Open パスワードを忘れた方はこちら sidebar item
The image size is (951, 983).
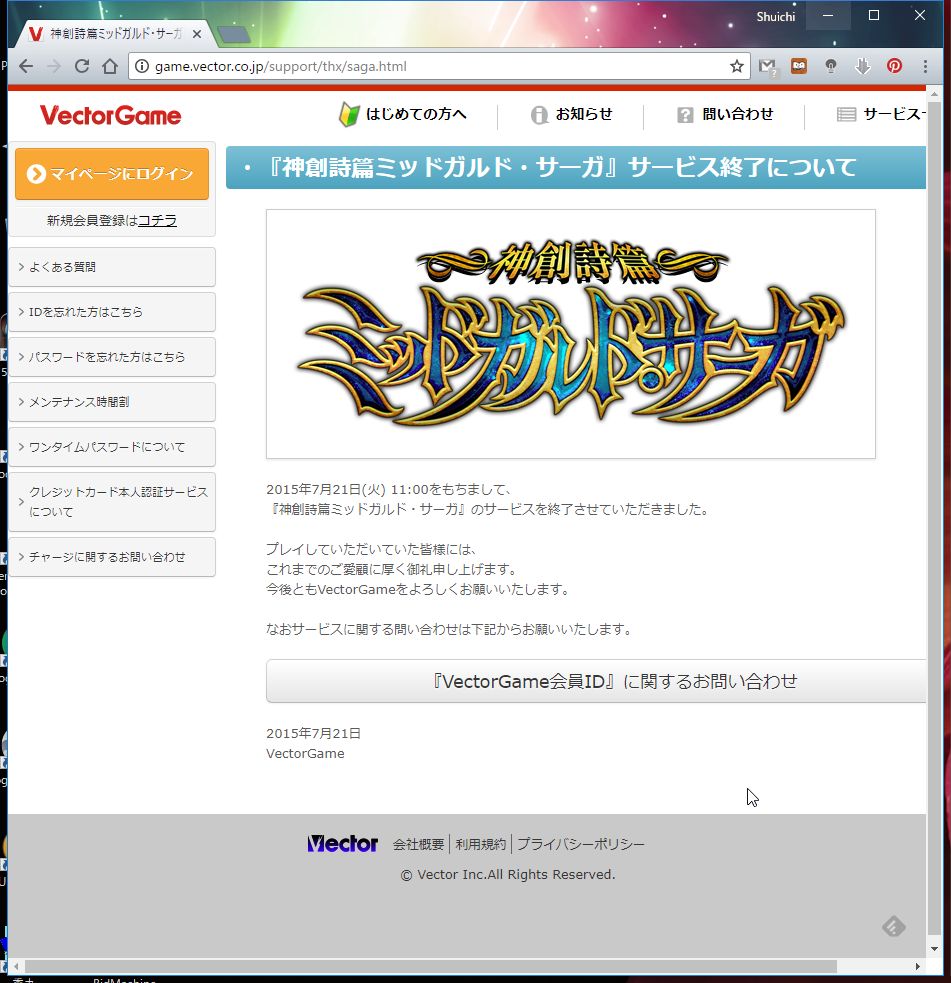112,357
